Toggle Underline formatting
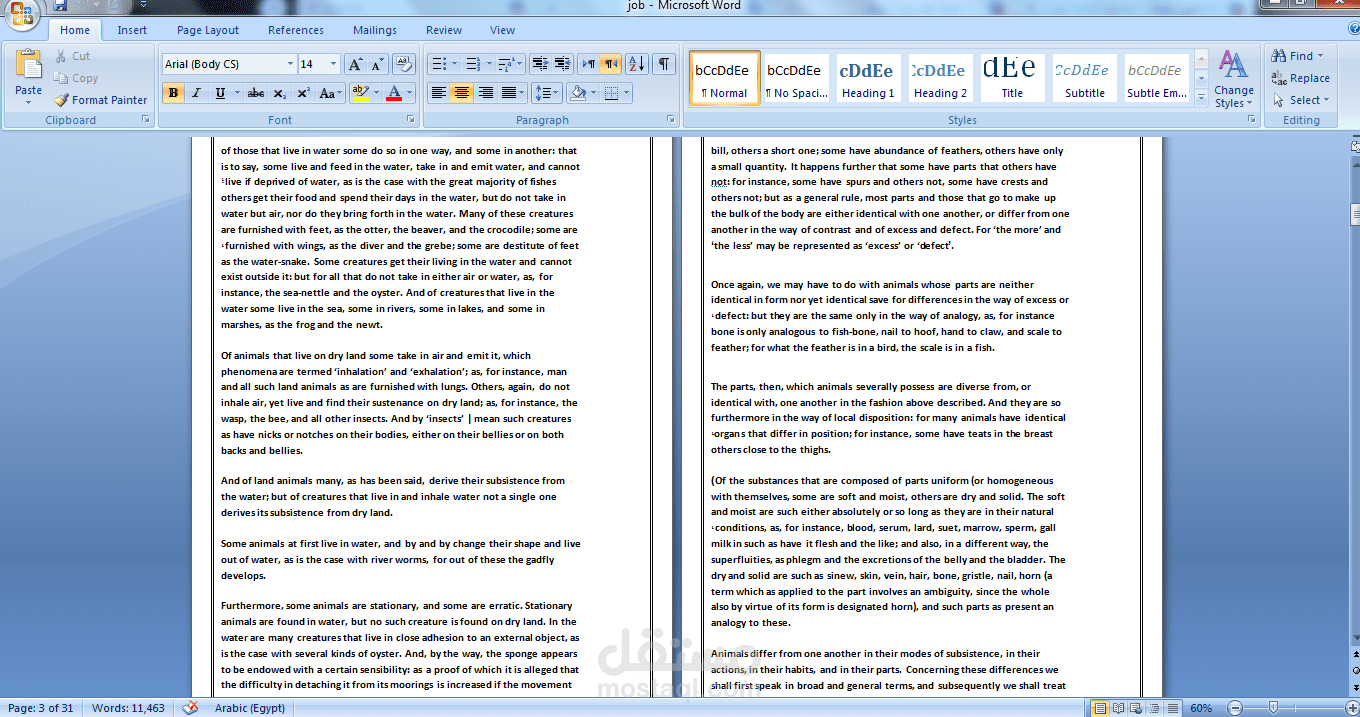This screenshot has height=717, width=1360. point(220,93)
